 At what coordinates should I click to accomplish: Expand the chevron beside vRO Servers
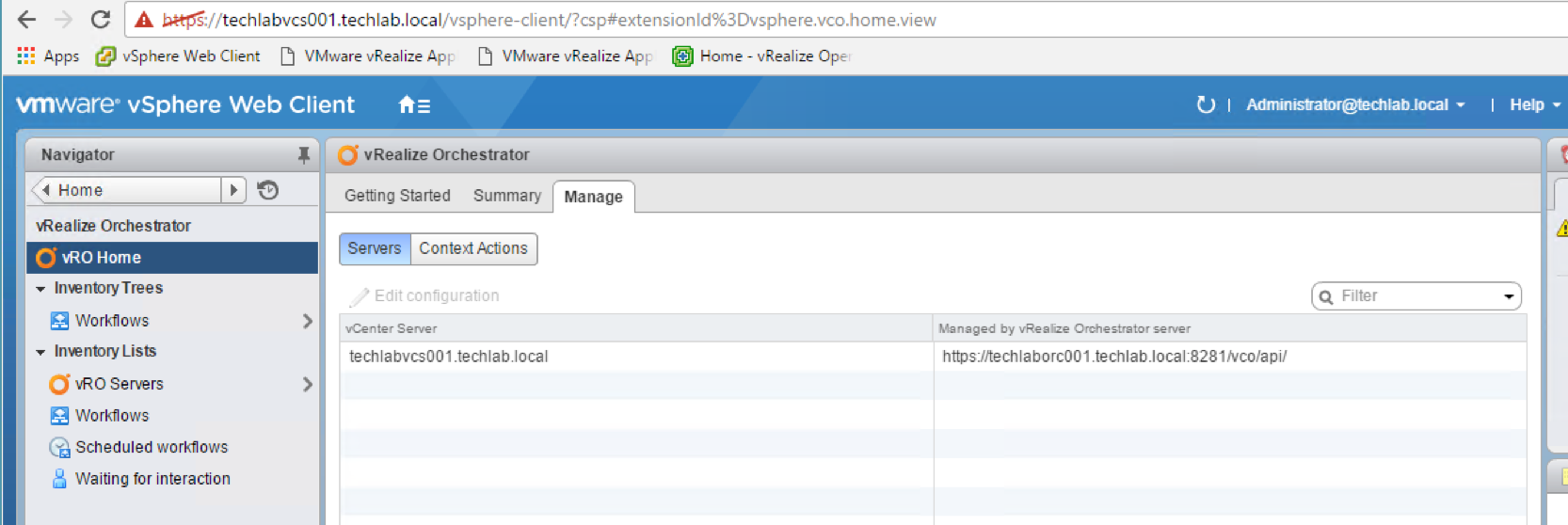pyautogui.click(x=307, y=384)
